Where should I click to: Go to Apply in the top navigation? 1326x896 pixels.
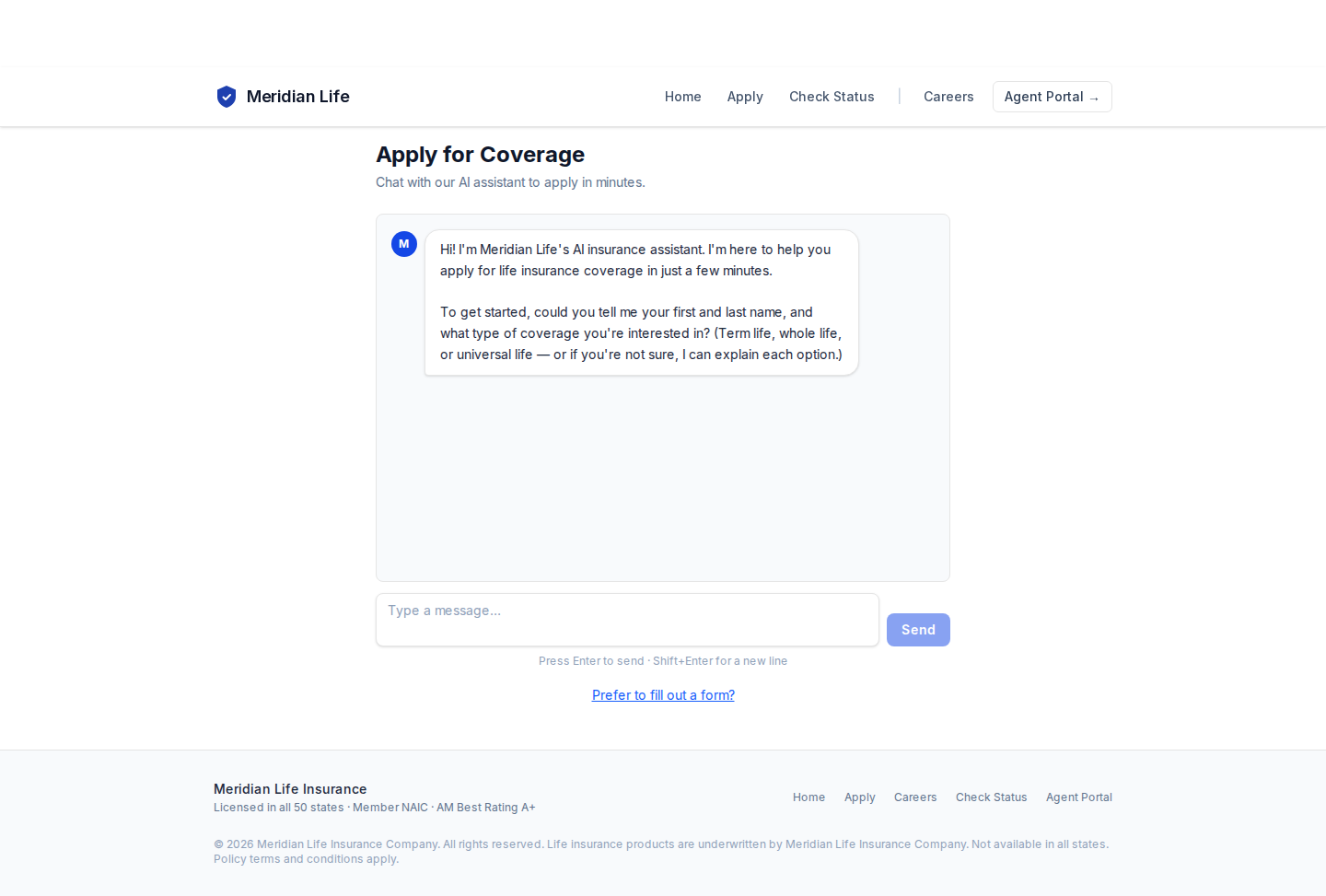(x=745, y=97)
